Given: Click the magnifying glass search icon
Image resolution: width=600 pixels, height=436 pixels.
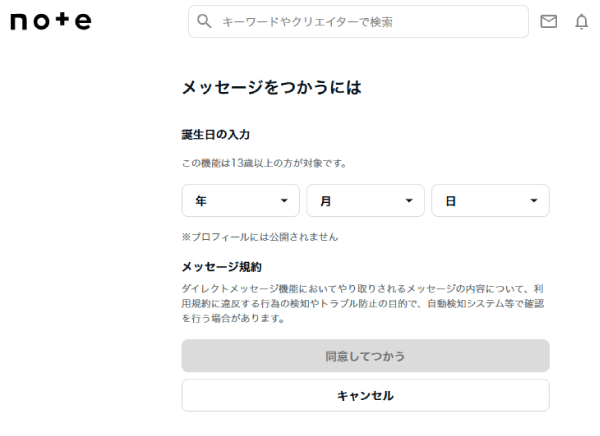Looking at the screenshot, I should click(x=205, y=21).
